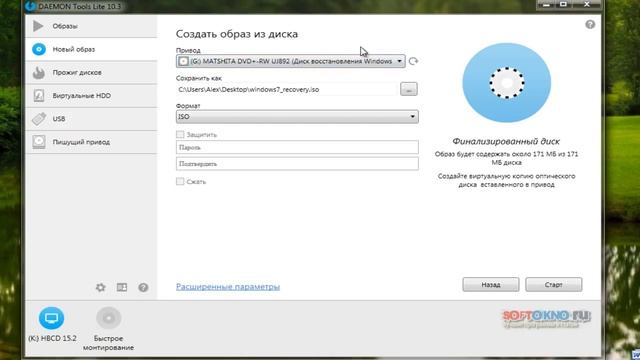The width and height of the screenshot is (640, 360).
Task: Refresh the drive list
Action: 413,61
